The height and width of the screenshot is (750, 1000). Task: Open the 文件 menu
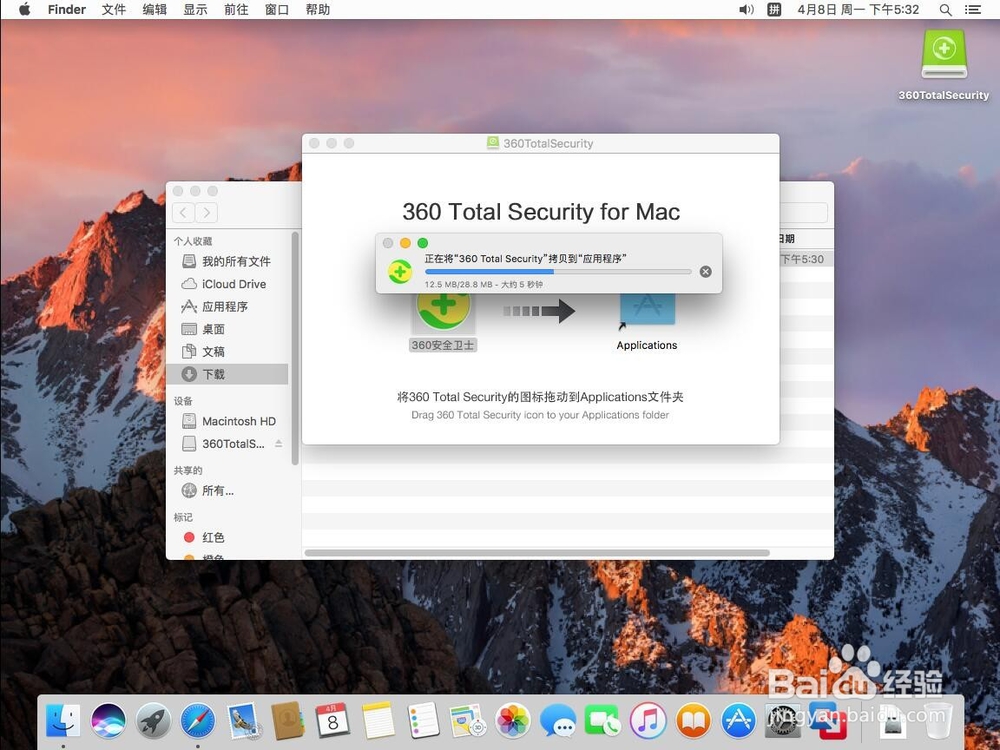[x=114, y=10]
